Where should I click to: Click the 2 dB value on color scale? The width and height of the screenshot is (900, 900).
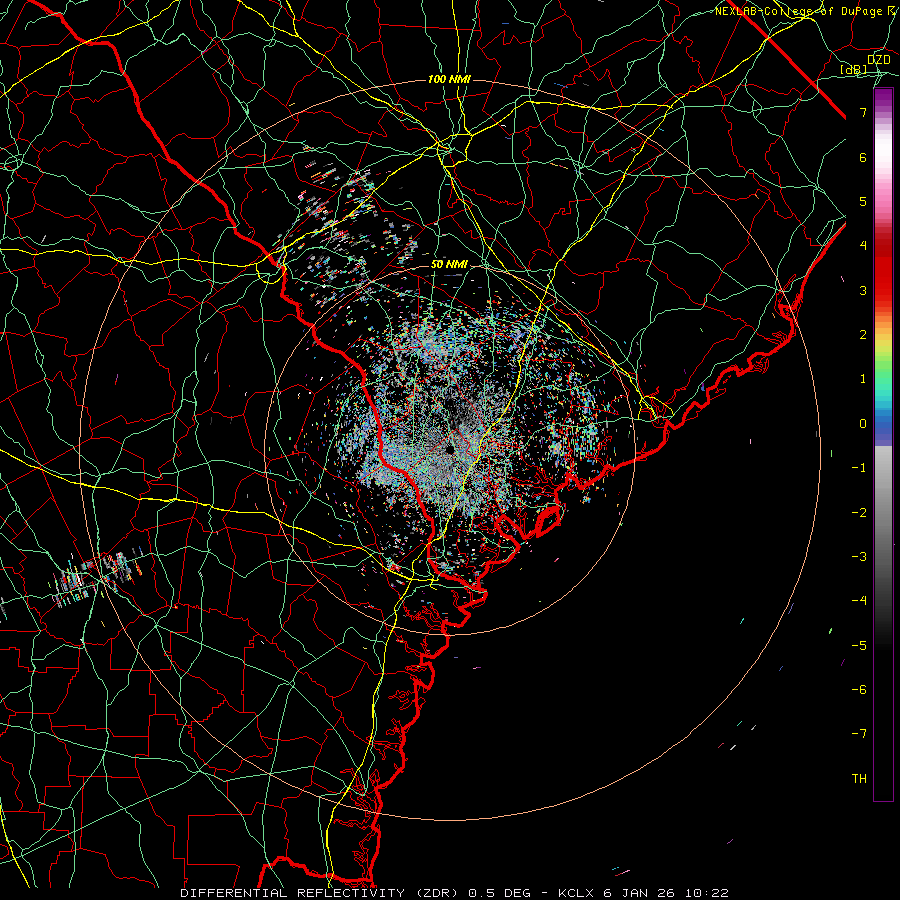point(863,335)
